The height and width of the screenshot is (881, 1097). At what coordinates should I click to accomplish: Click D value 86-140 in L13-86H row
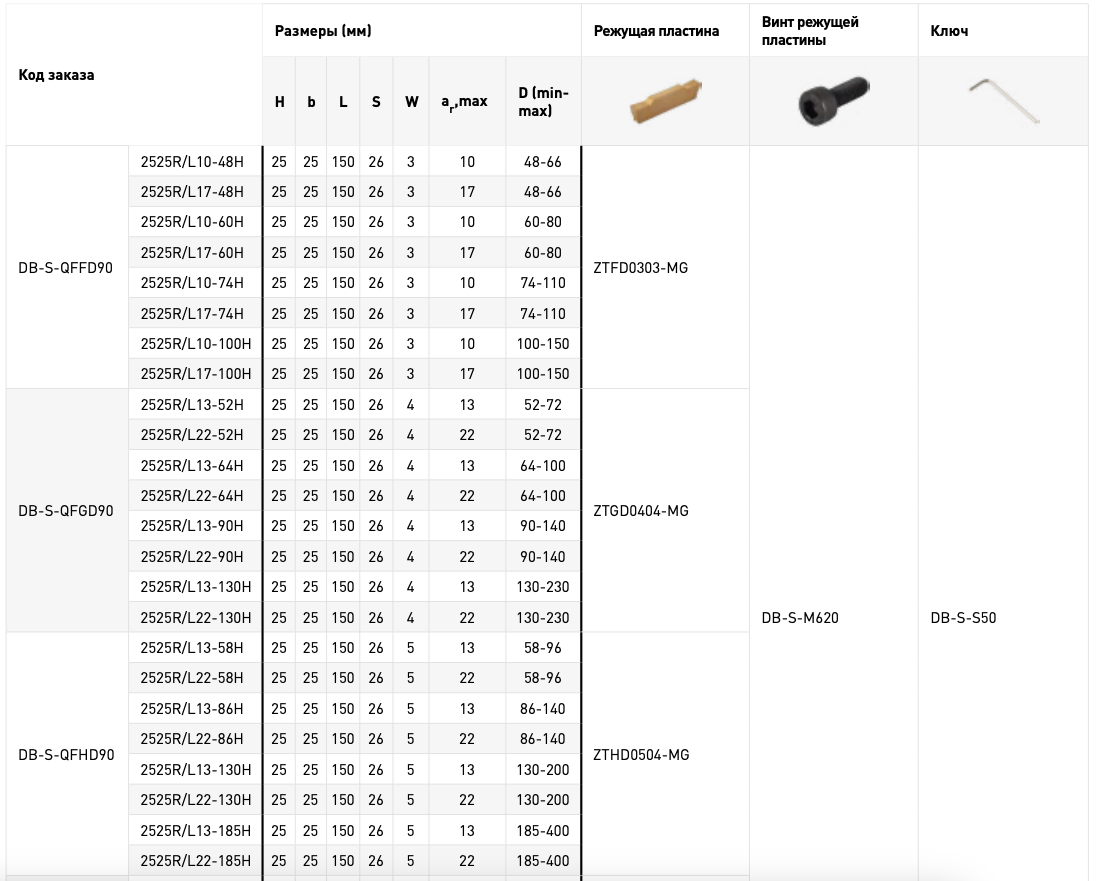click(x=543, y=708)
